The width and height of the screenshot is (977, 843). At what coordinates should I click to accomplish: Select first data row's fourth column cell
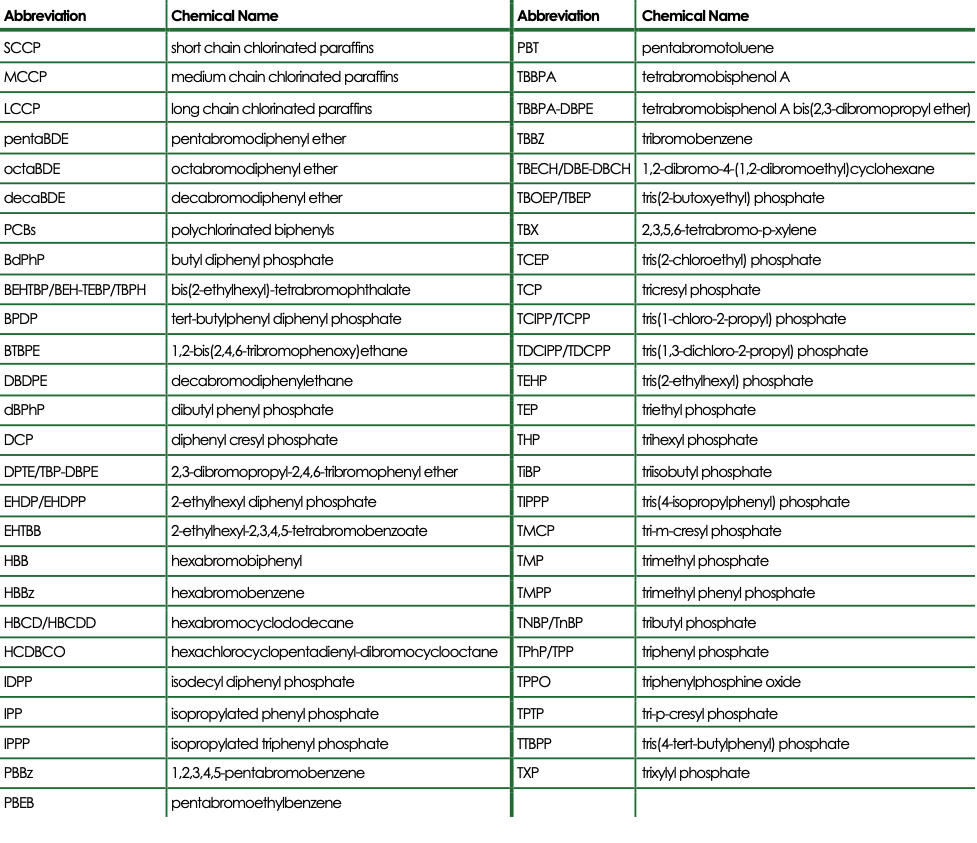[x=805, y=46]
